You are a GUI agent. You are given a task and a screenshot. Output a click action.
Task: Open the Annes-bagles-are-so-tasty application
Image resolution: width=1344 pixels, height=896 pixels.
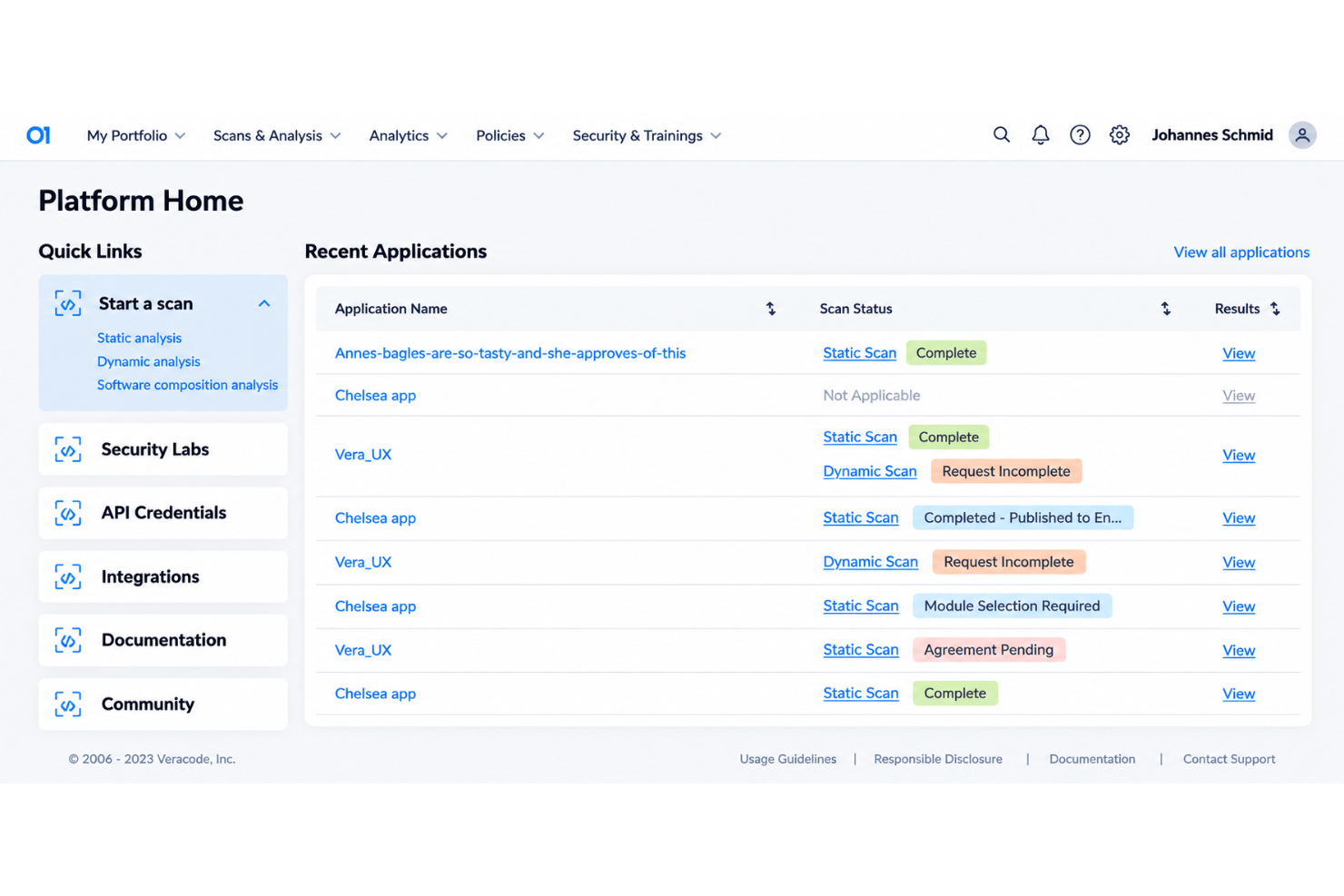pos(510,353)
